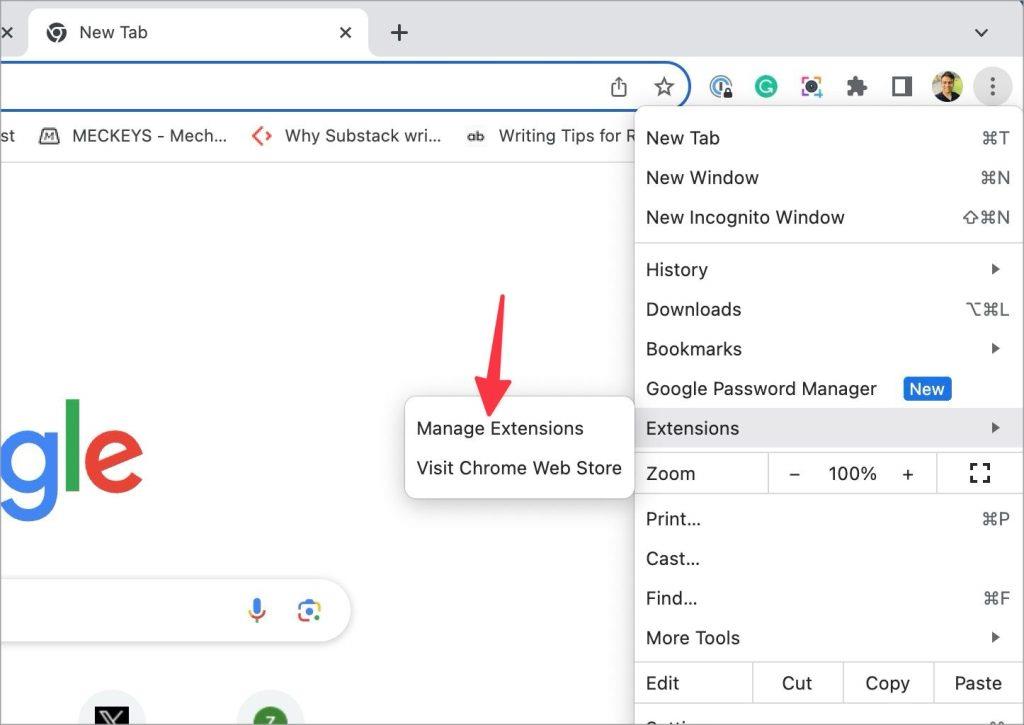Select New Tab from Chrome menu

828,138
